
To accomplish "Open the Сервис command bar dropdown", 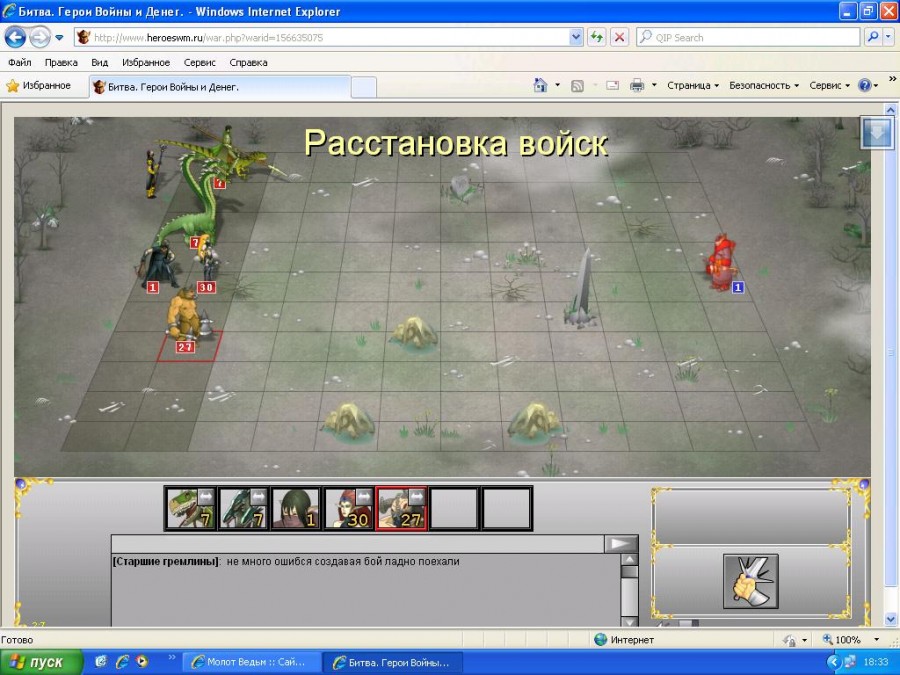I will 829,86.
